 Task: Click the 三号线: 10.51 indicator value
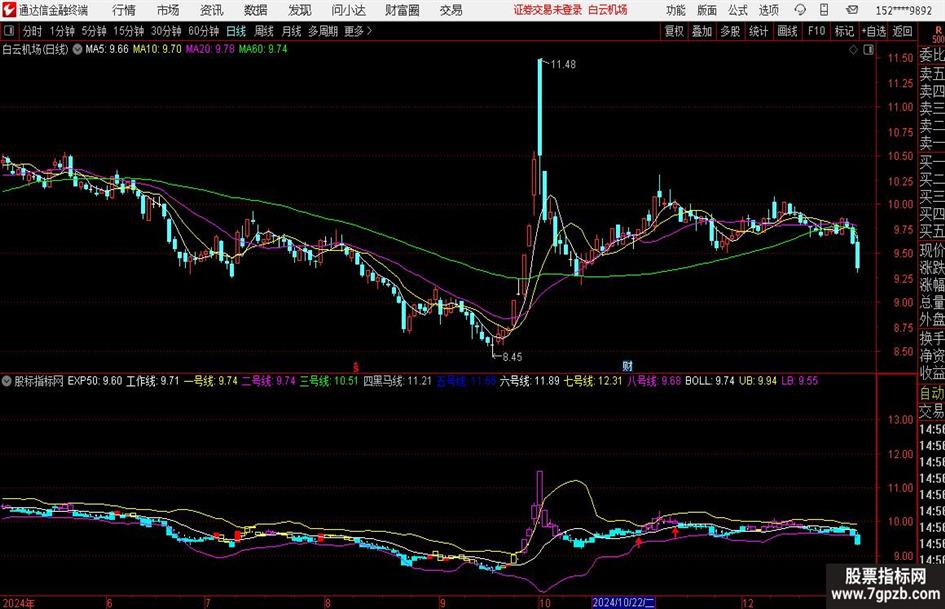[329, 381]
